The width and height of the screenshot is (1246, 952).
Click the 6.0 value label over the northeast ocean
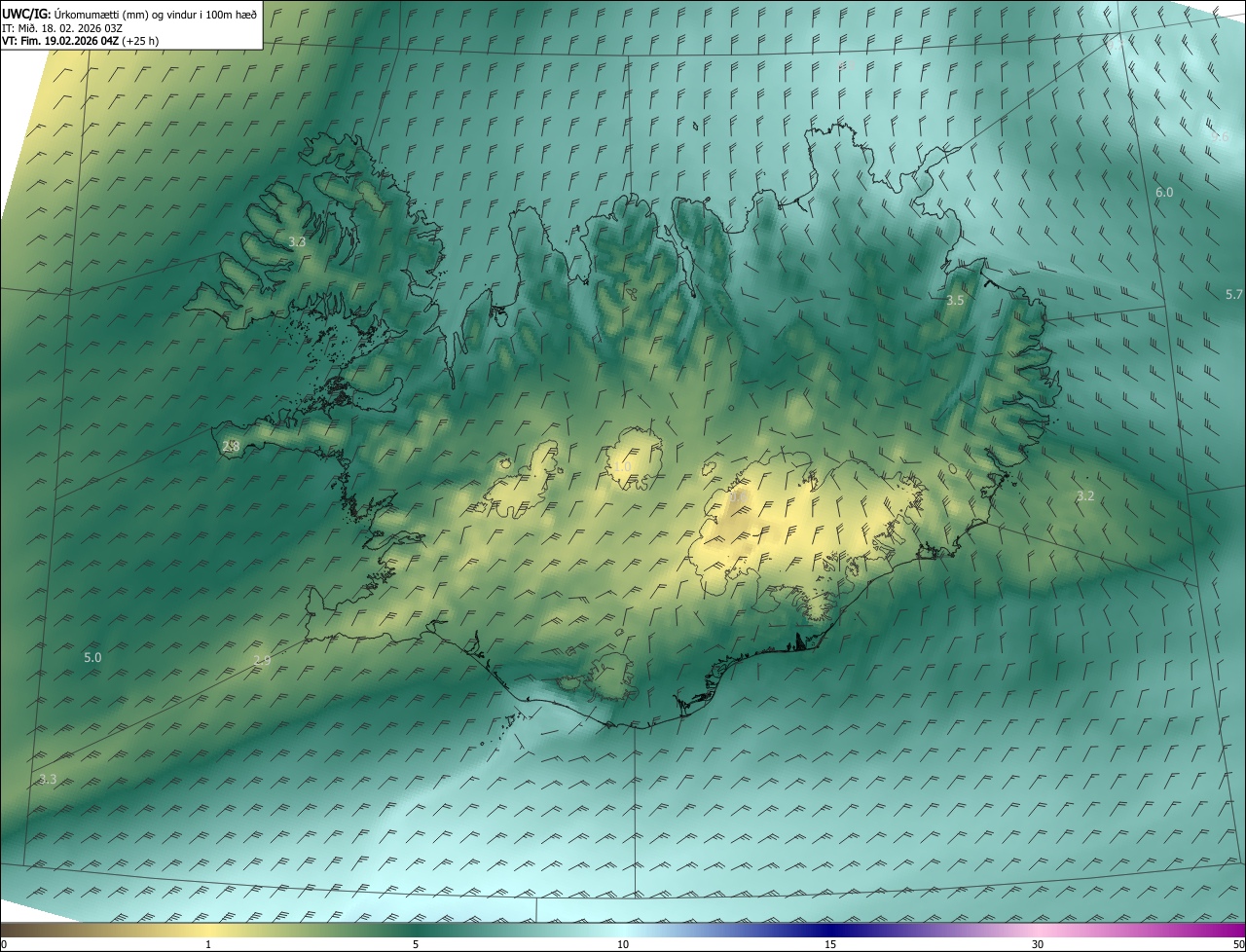[1164, 193]
